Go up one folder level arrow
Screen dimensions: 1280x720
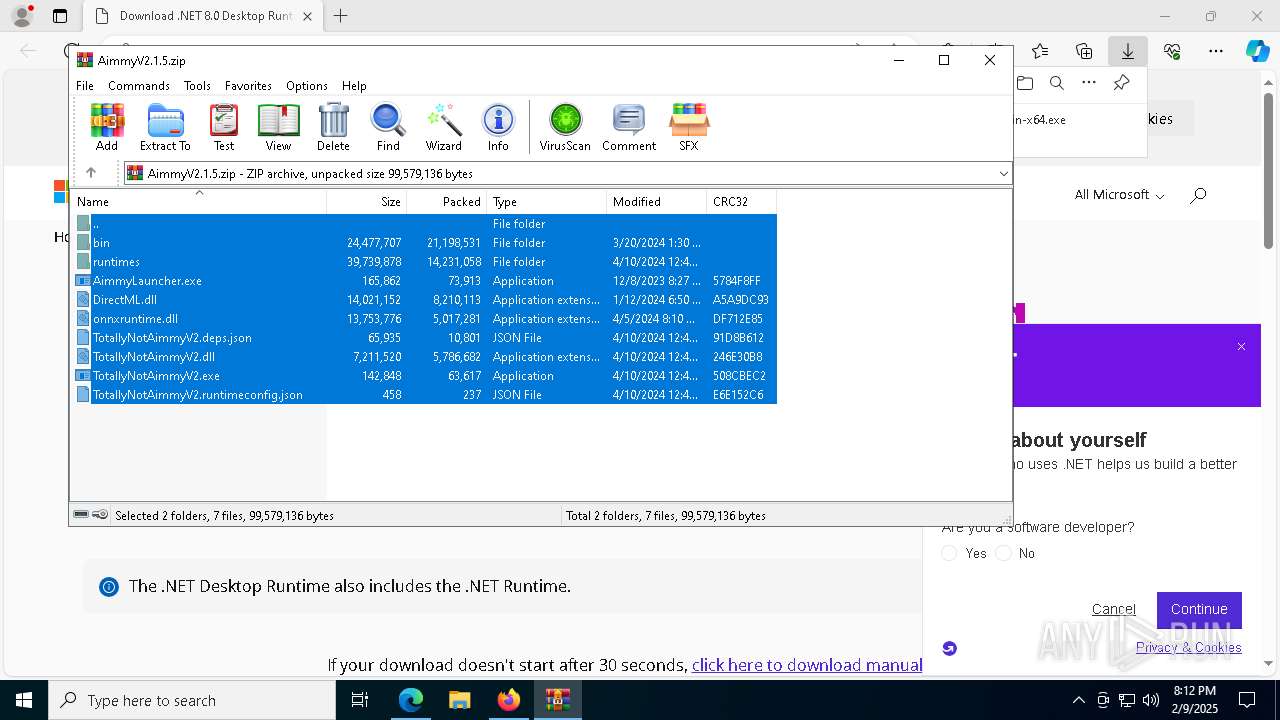coord(91,173)
